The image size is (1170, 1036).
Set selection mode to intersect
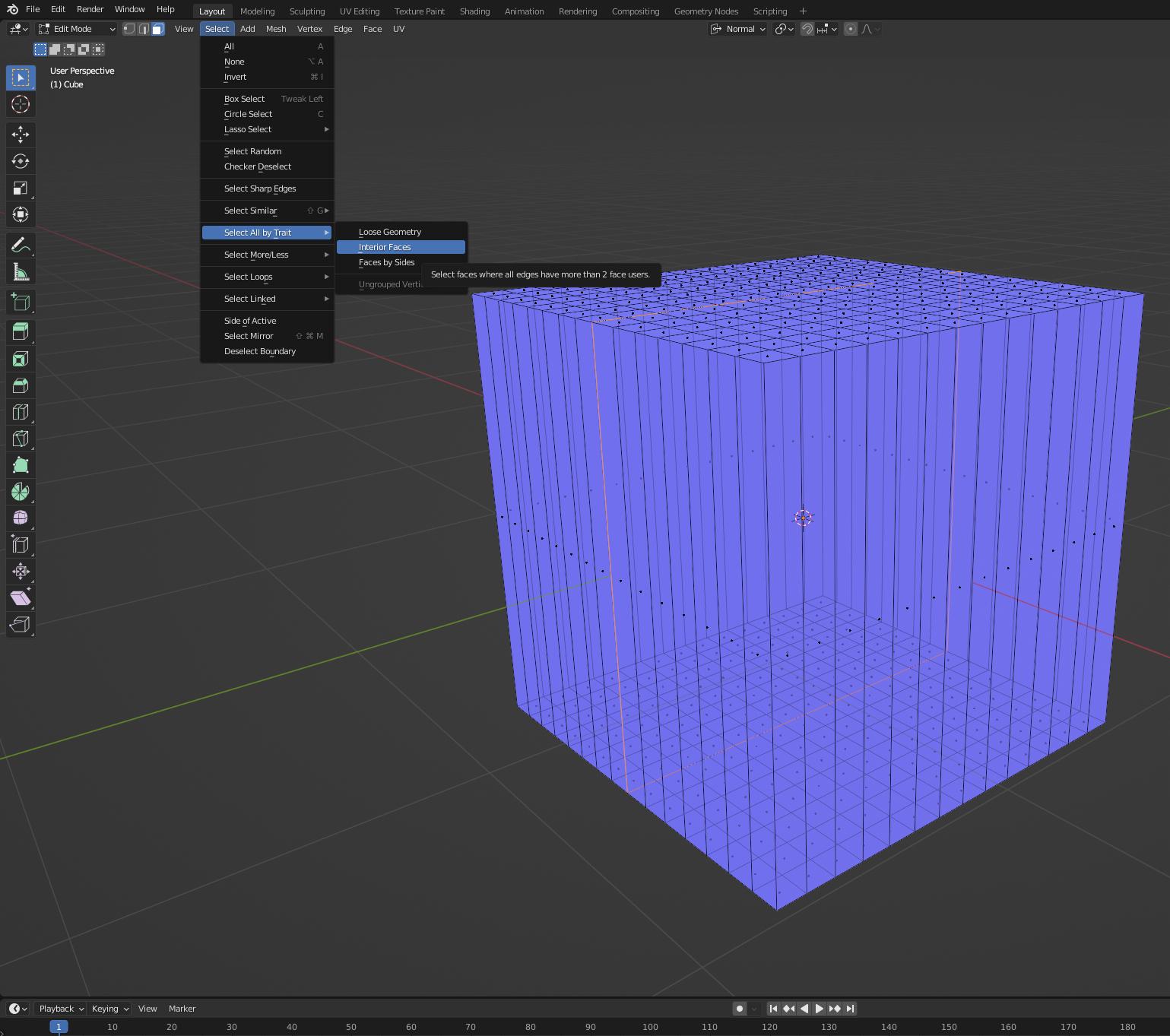(98, 49)
